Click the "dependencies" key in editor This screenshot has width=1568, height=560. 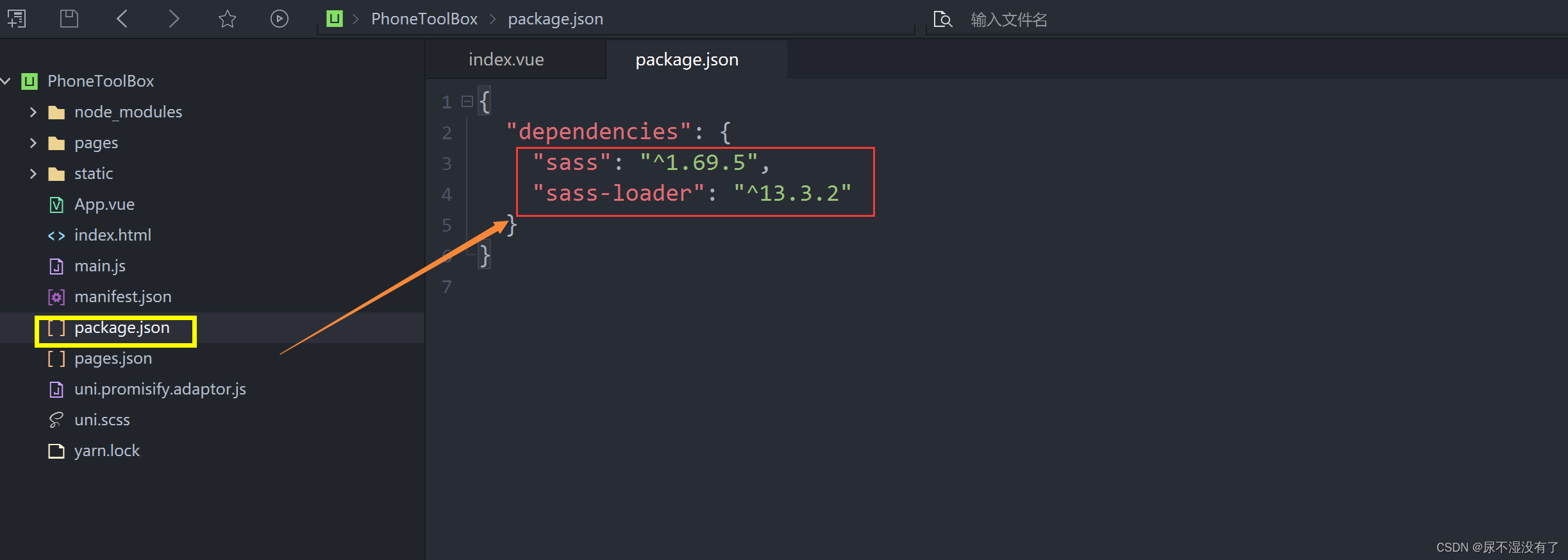(x=598, y=132)
